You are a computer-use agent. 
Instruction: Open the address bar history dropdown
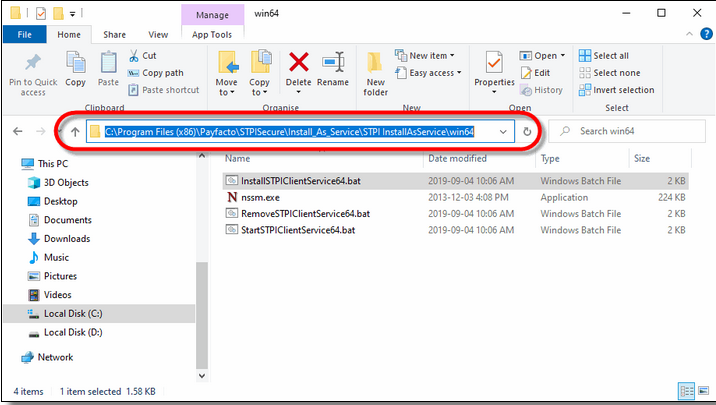click(503, 131)
